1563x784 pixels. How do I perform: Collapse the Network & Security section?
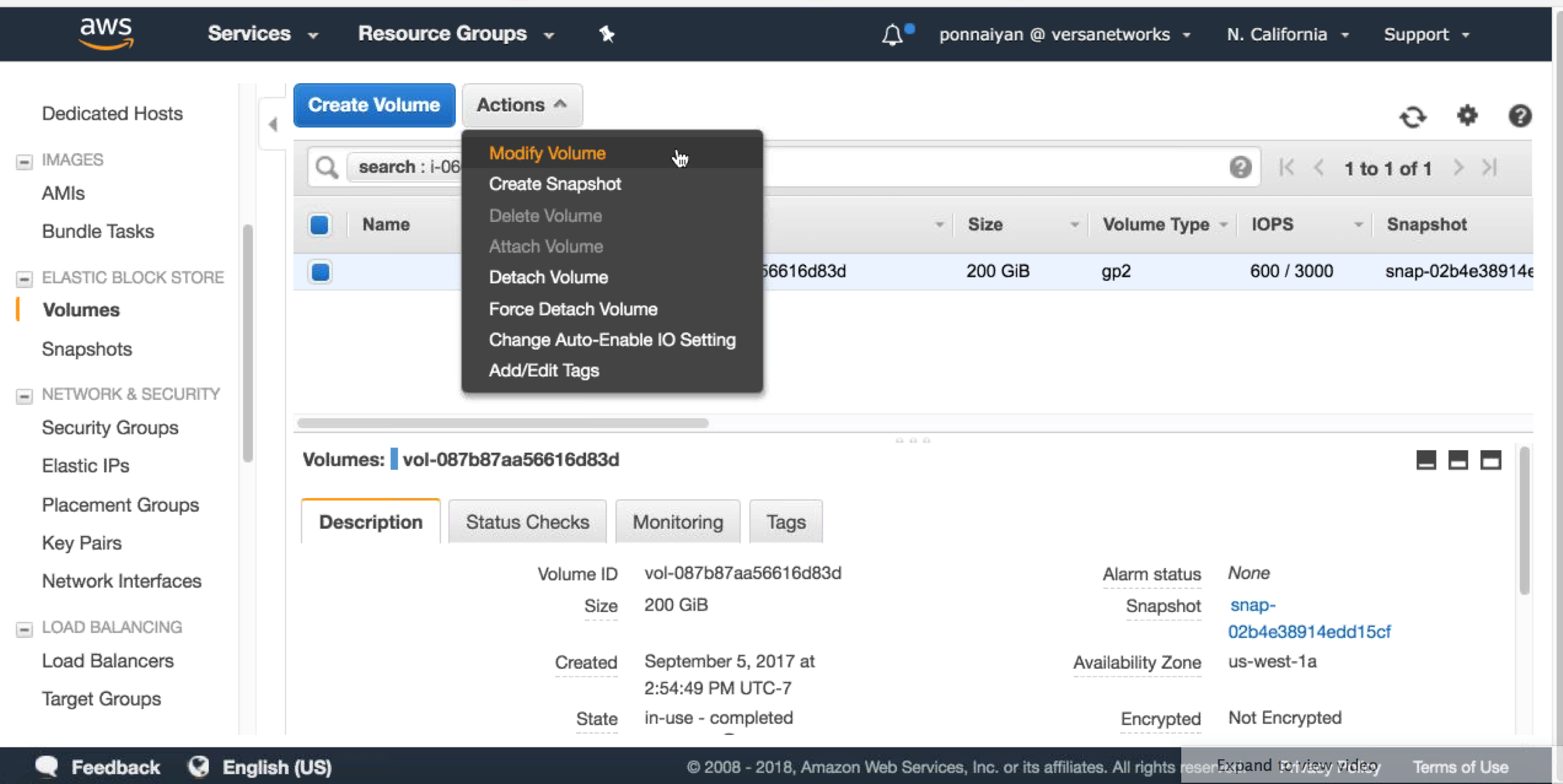(x=24, y=396)
